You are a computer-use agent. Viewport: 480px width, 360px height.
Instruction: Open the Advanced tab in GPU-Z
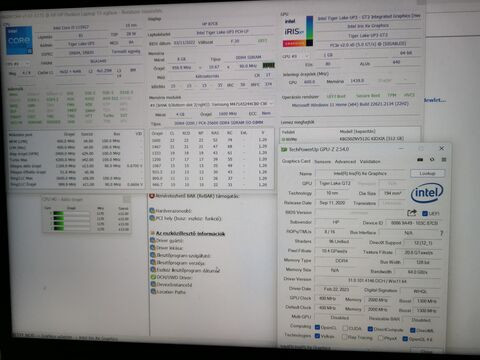coord(345,161)
